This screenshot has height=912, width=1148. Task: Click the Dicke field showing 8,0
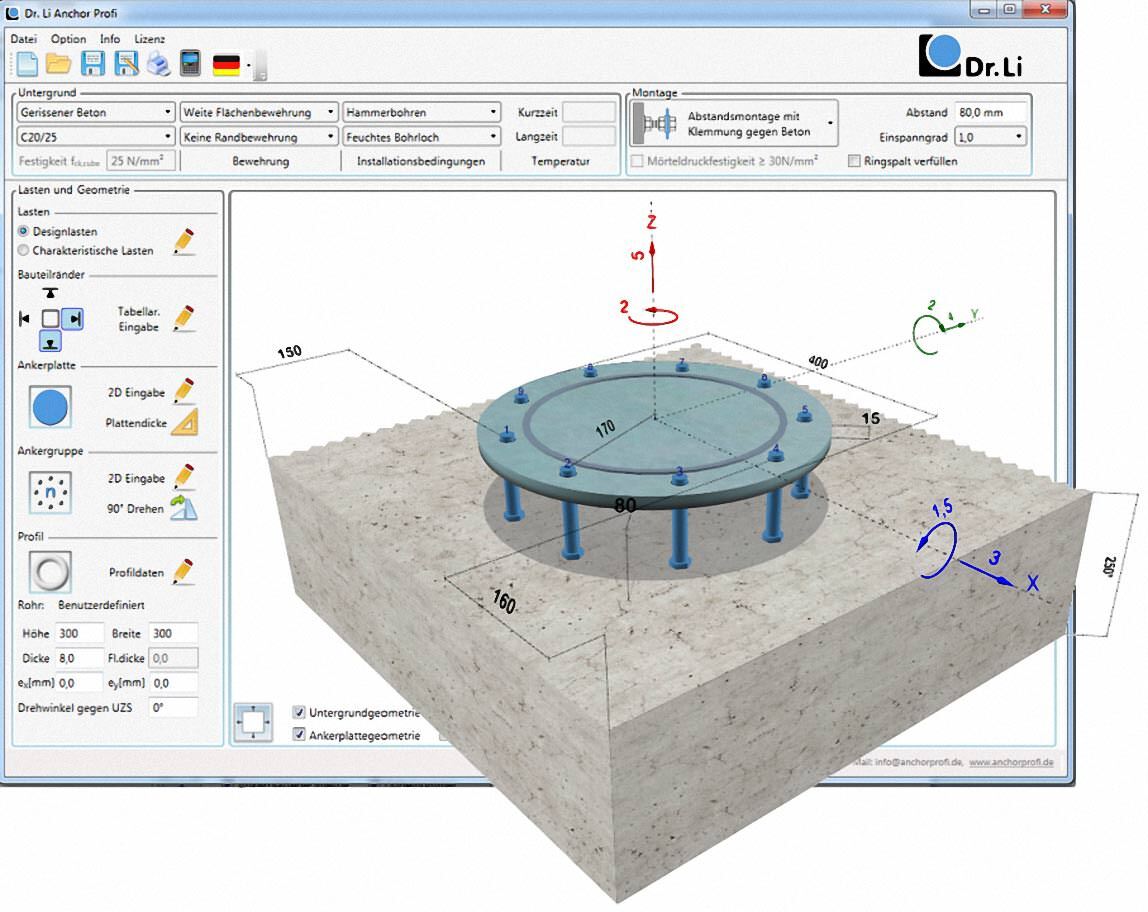tap(79, 658)
